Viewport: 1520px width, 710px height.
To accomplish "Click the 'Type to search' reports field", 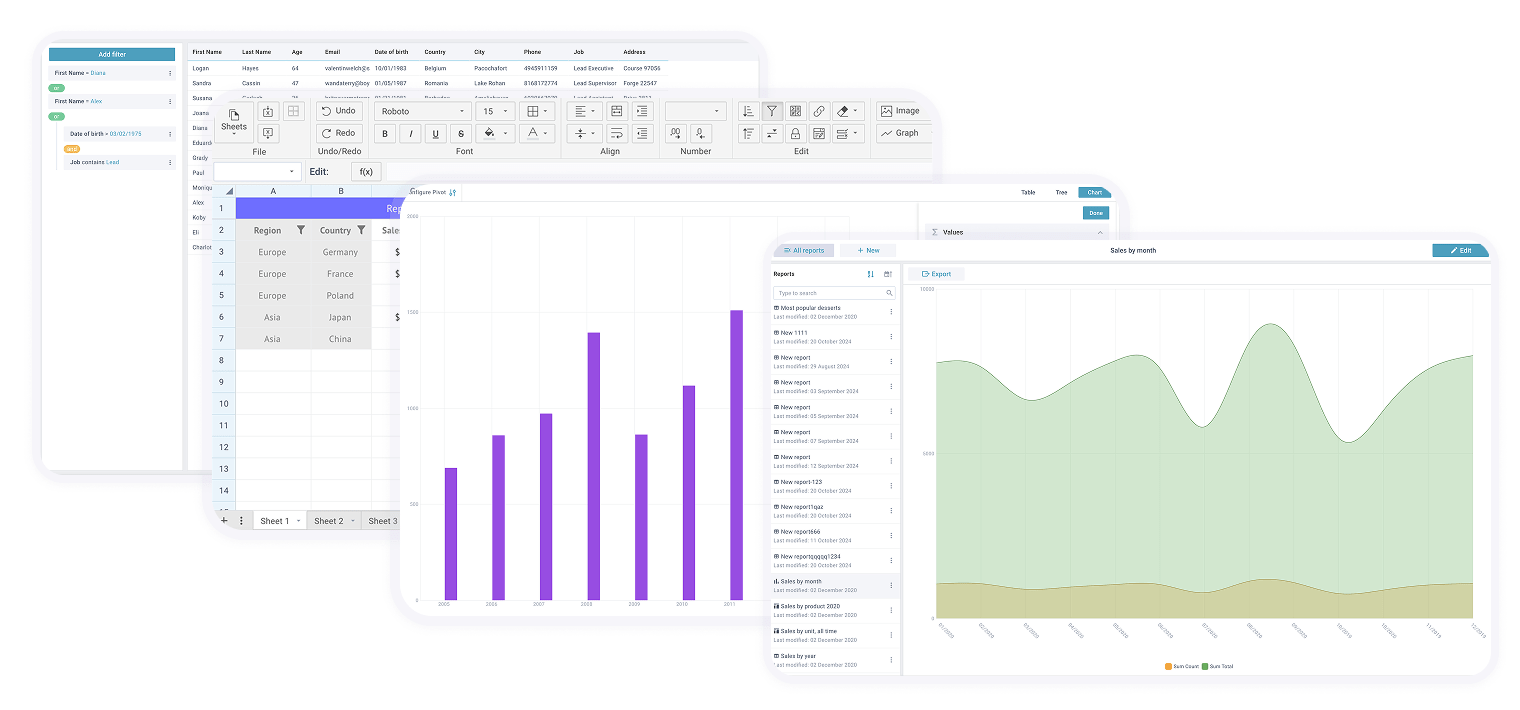I will [x=835, y=293].
